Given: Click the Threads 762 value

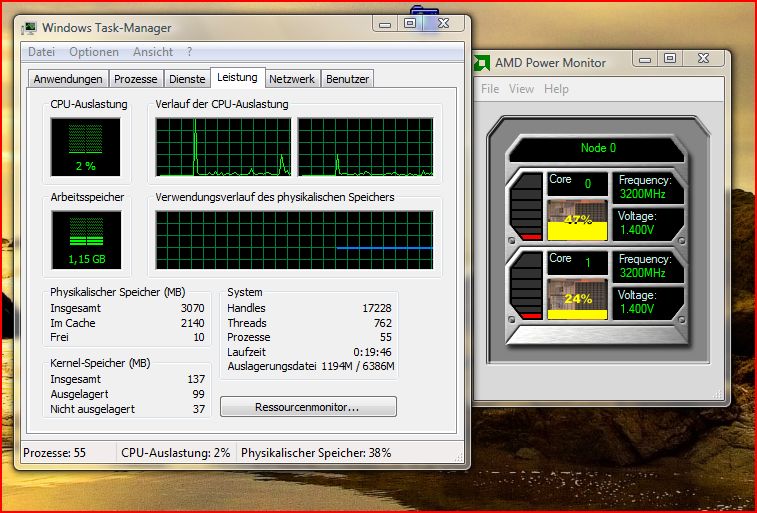Looking at the screenshot, I should pyautogui.click(x=383, y=323).
